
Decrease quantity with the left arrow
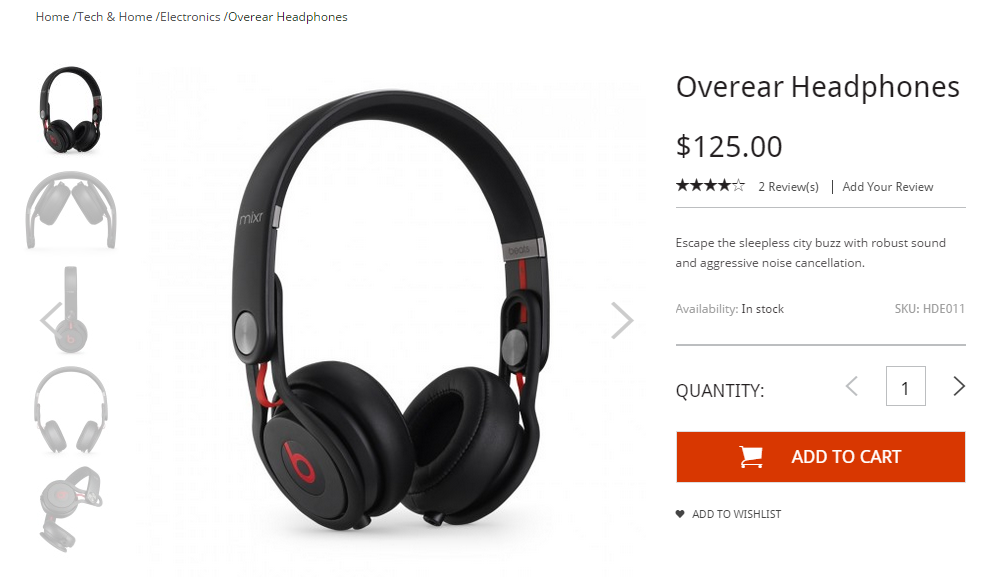pos(852,386)
